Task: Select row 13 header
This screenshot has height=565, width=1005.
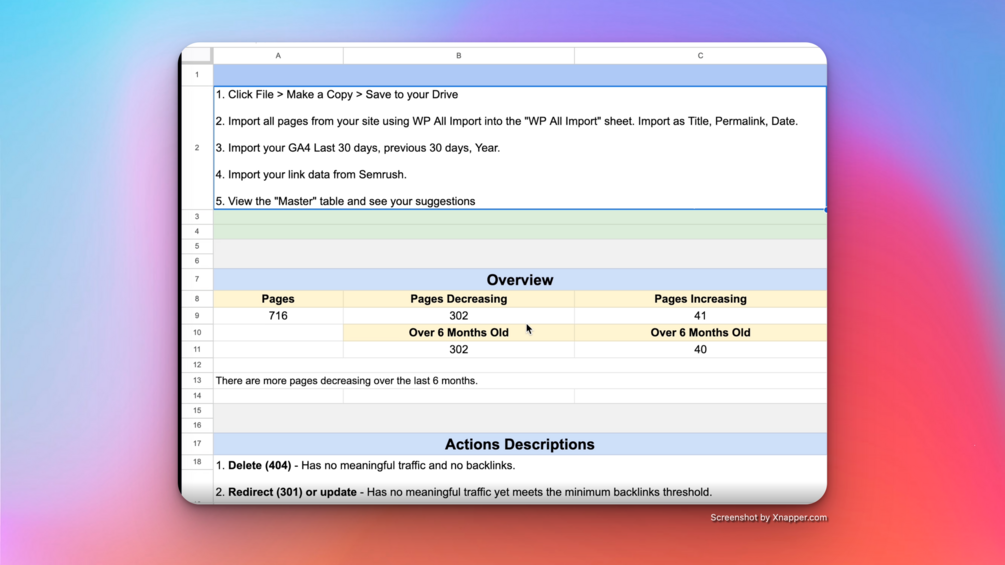Action: coord(197,381)
